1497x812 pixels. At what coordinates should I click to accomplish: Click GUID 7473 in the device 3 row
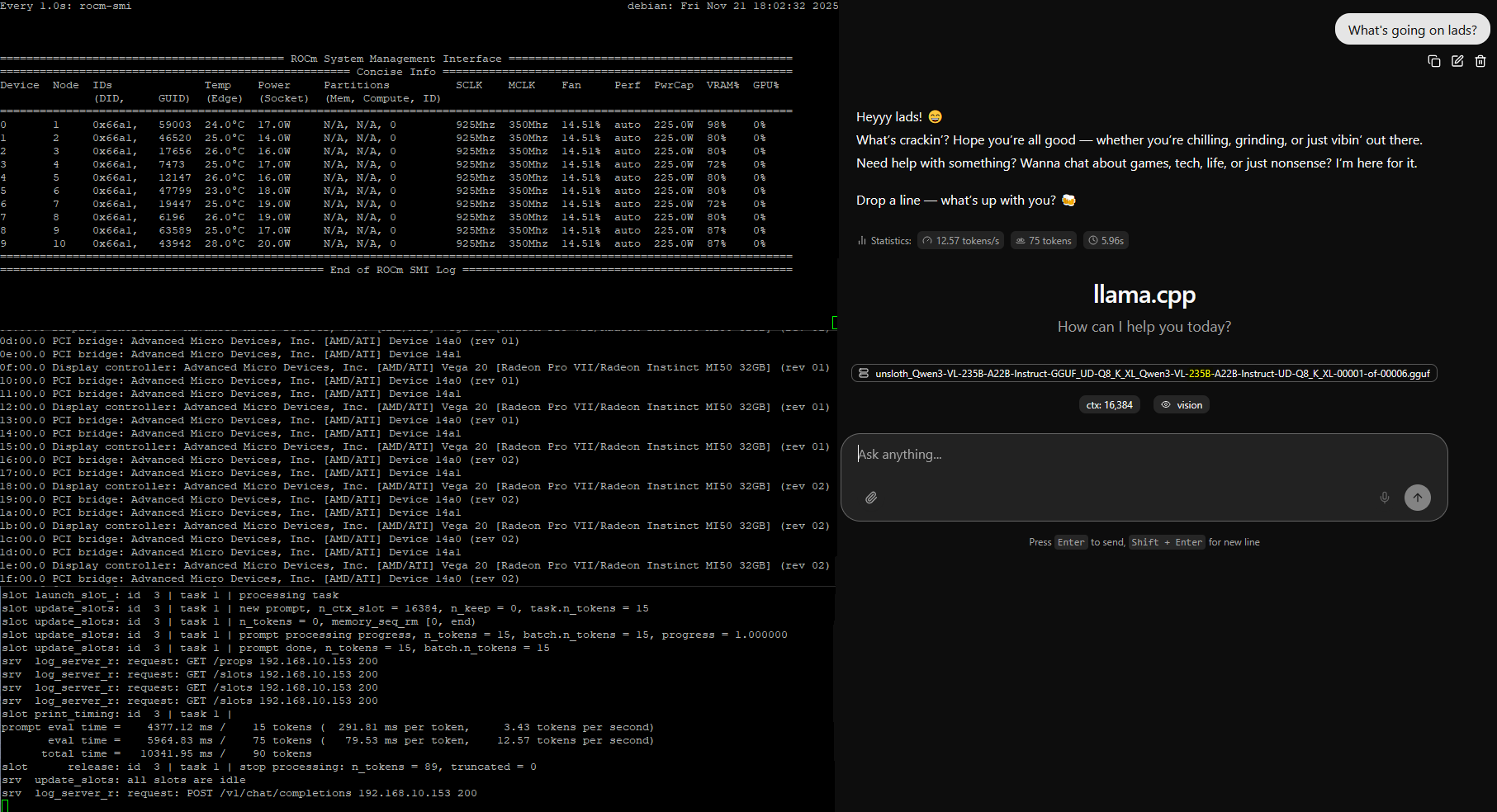[172, 164]
